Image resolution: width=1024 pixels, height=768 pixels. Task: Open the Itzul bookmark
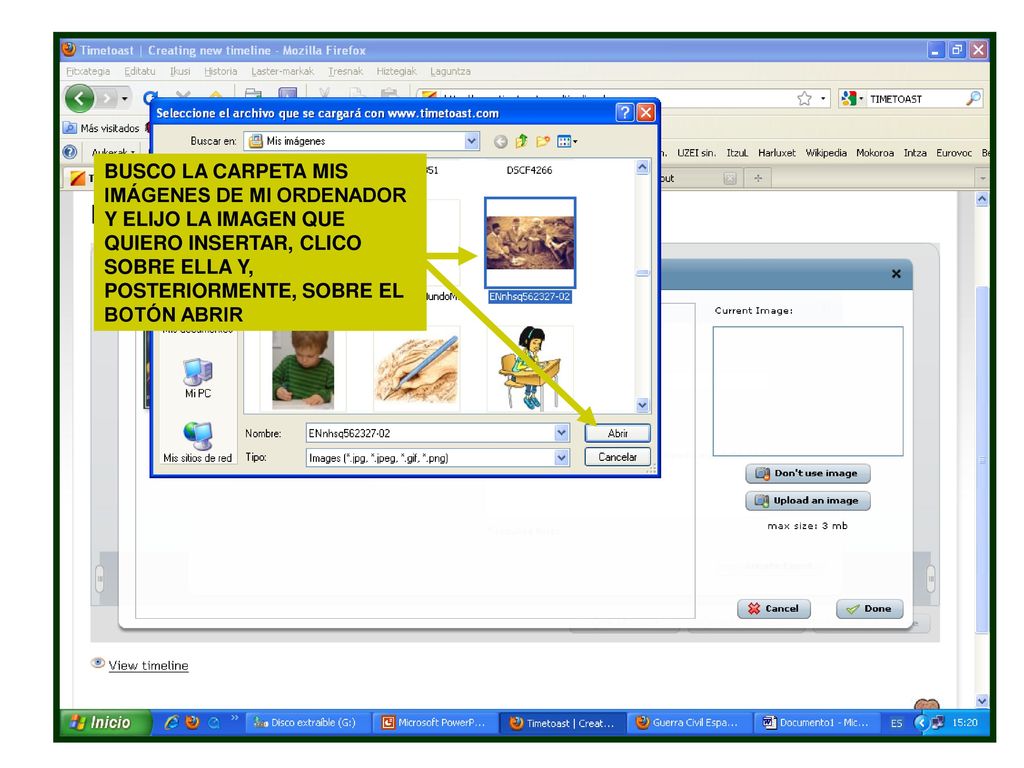click(737, 153)
